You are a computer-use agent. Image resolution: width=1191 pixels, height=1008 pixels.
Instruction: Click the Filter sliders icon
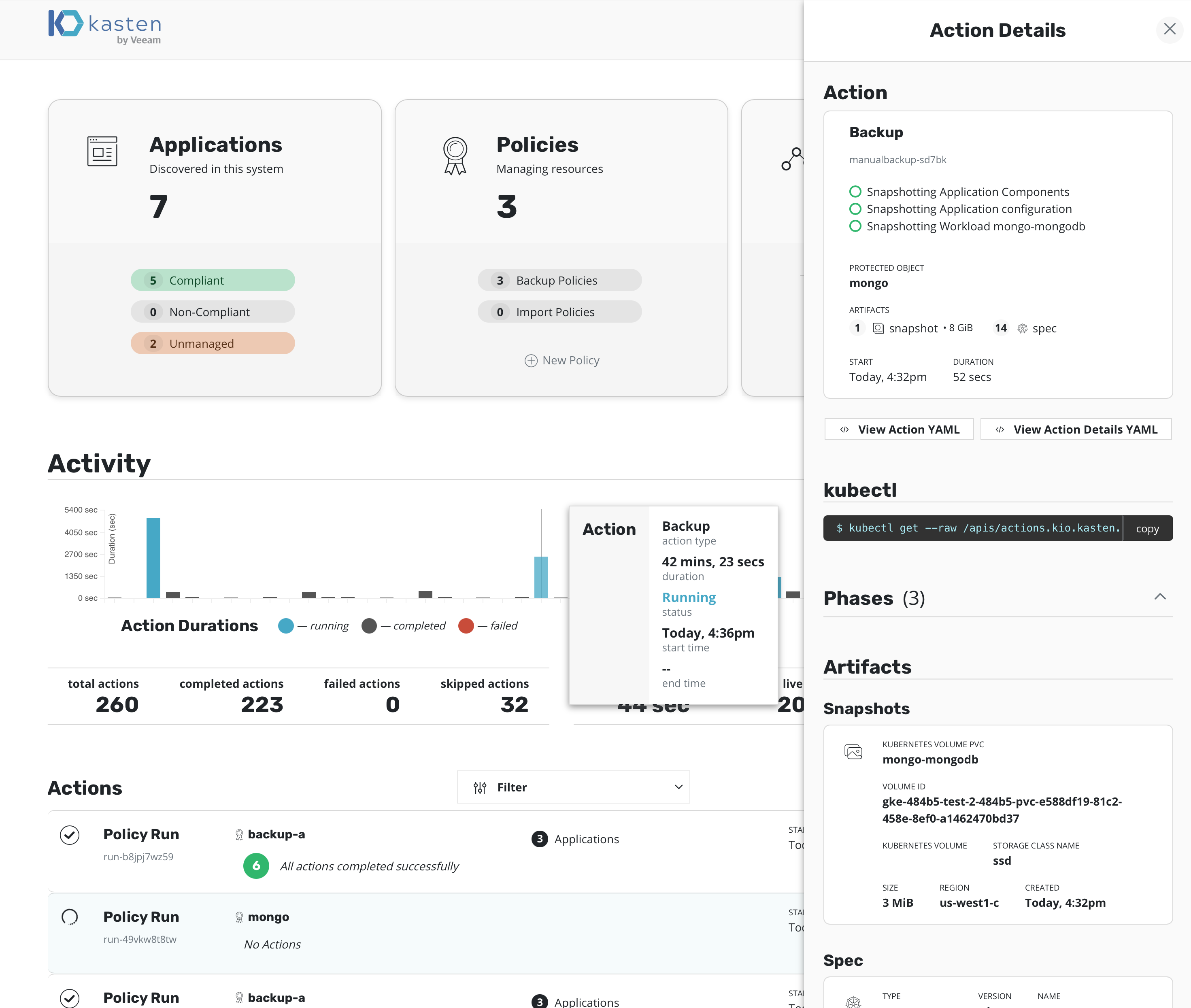479,787
